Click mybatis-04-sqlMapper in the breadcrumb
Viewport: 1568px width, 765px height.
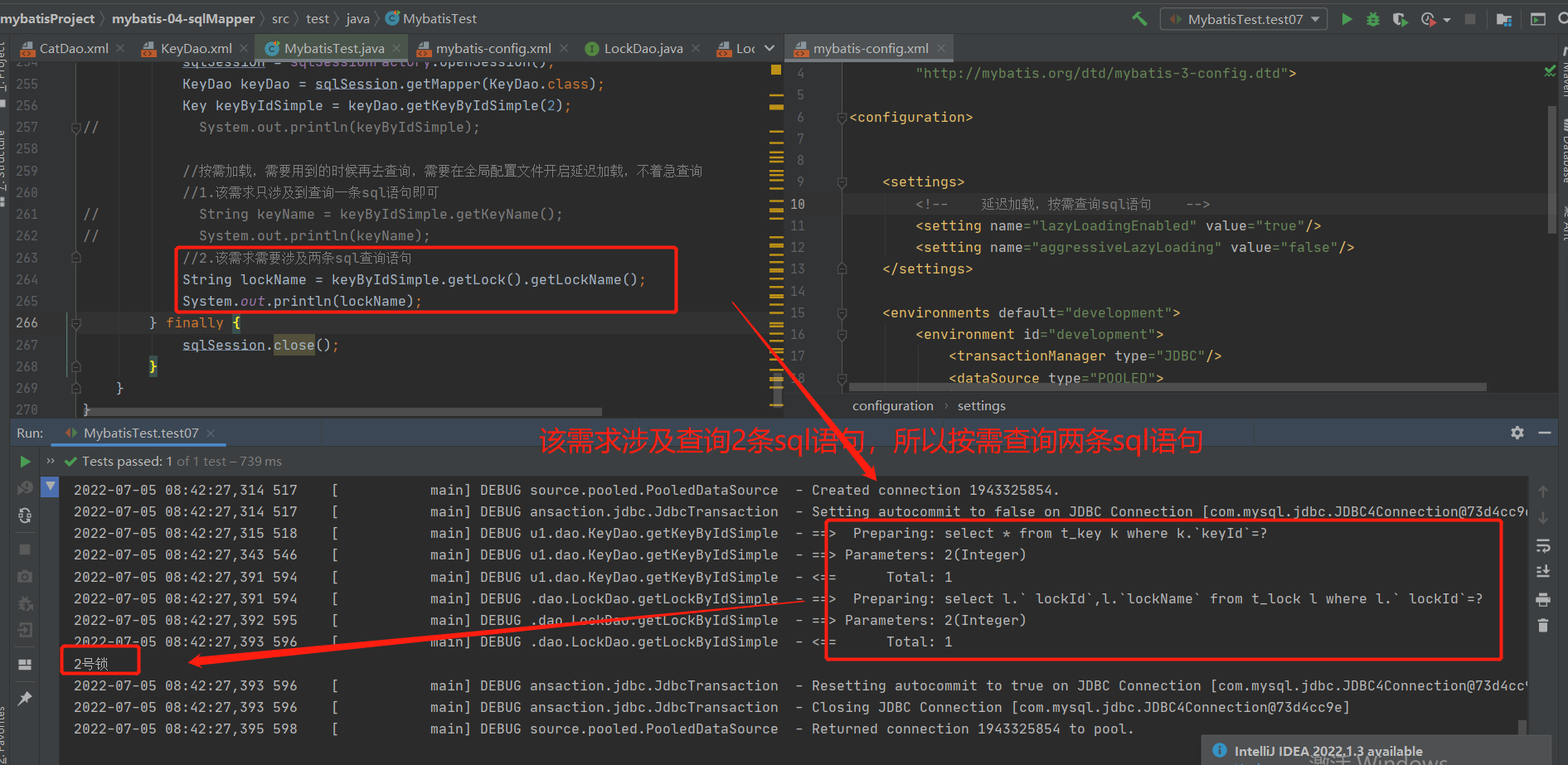pos(183,18)
